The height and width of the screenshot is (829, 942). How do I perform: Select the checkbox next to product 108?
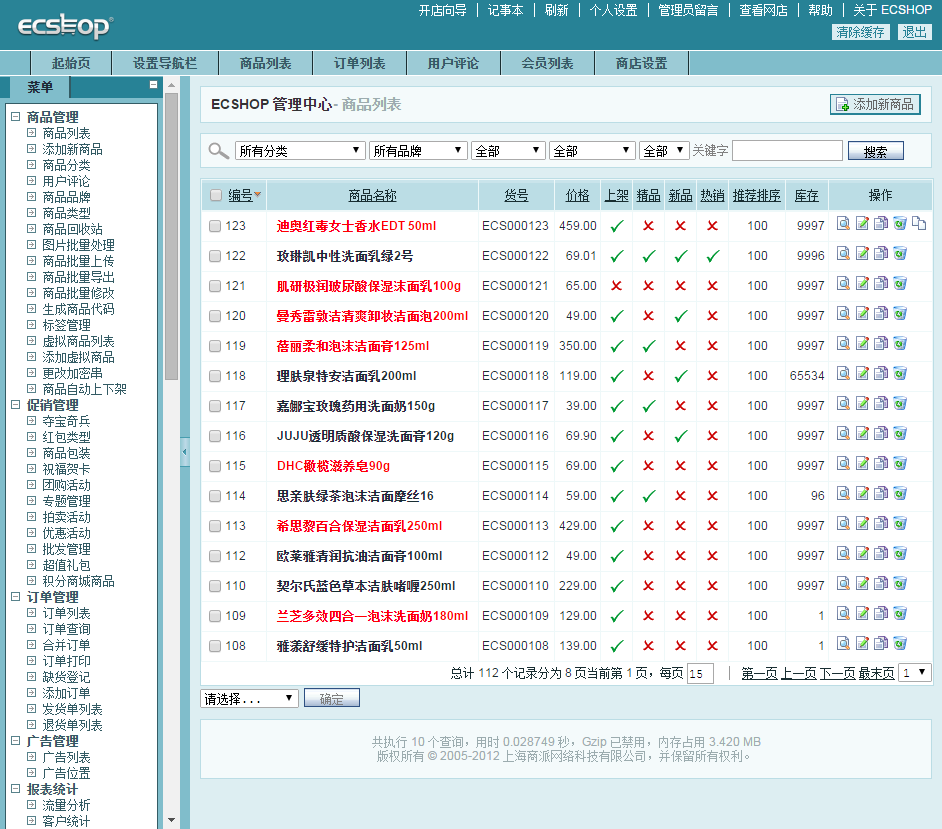[x=215, y=646]
